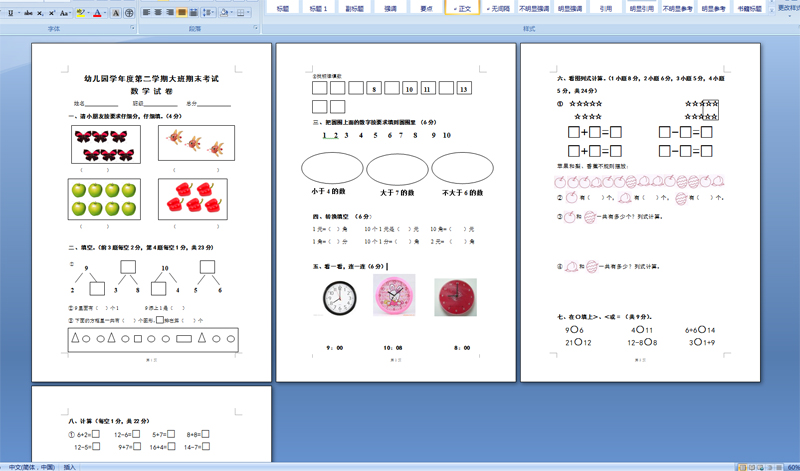Open font color dropdown arrow

click(105, 13)
